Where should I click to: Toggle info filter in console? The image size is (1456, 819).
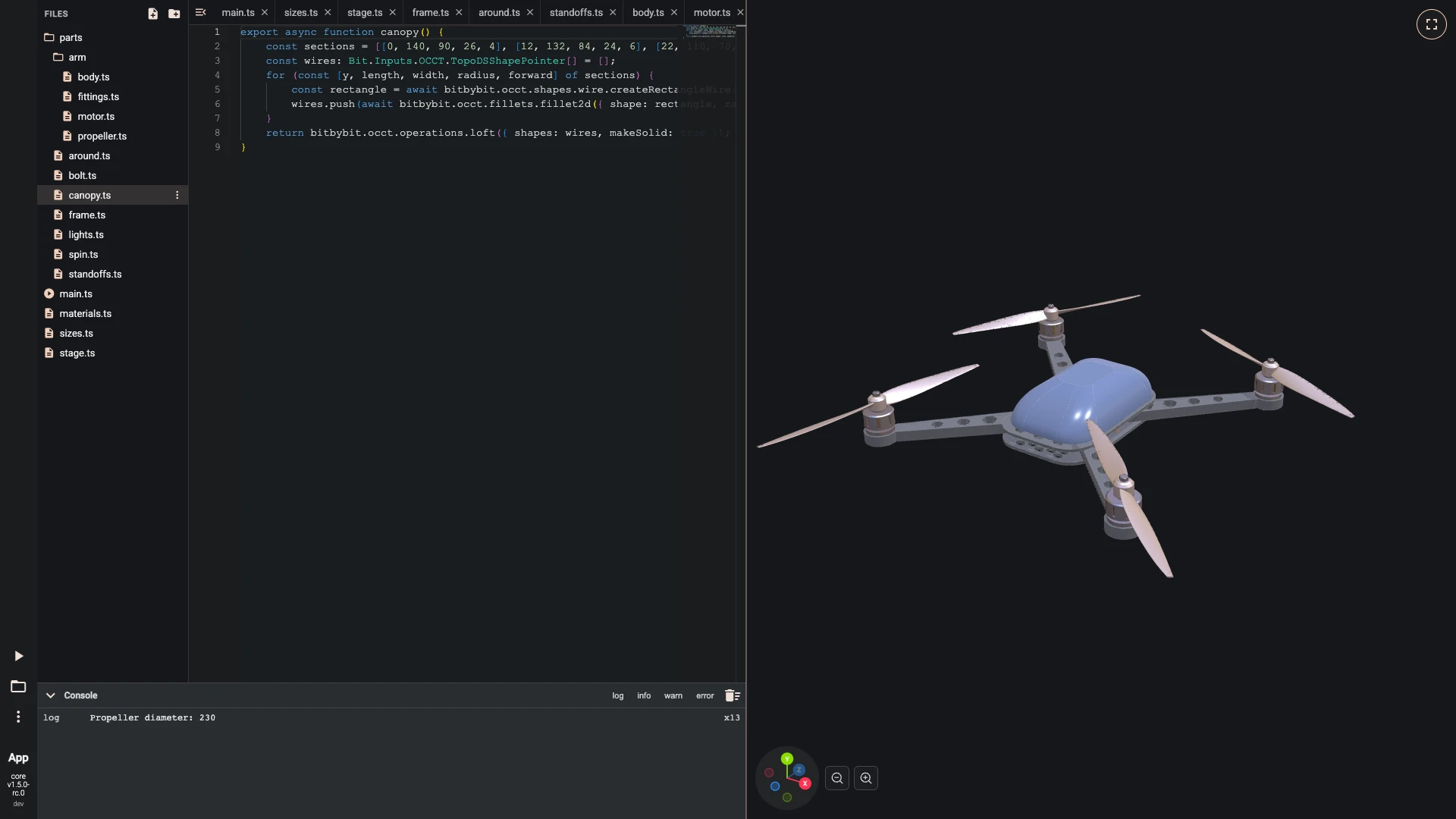click(644, 695)
